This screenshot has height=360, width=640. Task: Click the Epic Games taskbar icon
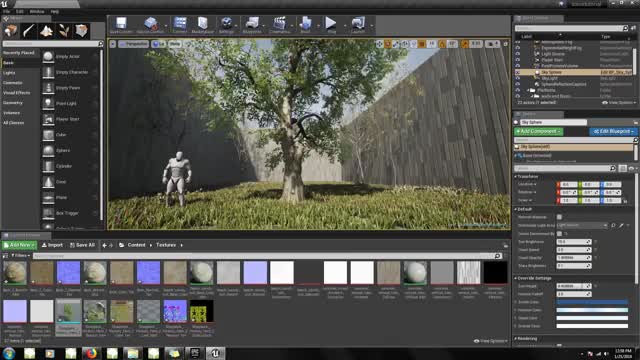pos(195,353)
